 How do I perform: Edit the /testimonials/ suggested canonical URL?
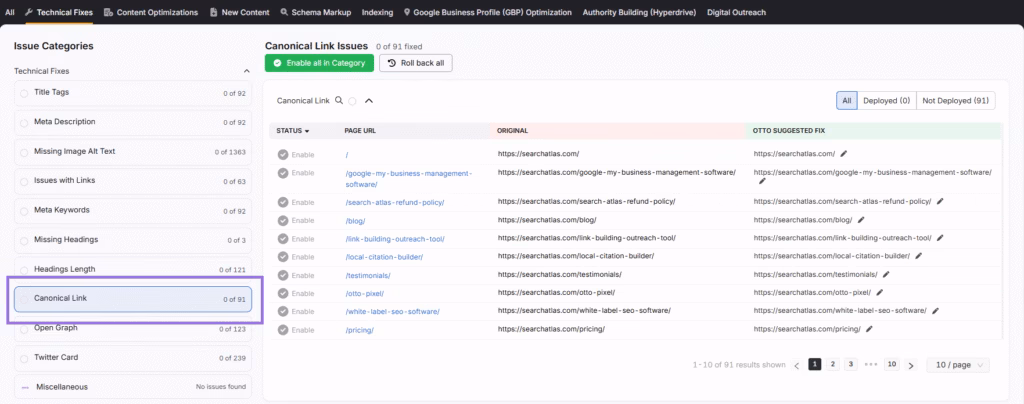click(887, 274)
